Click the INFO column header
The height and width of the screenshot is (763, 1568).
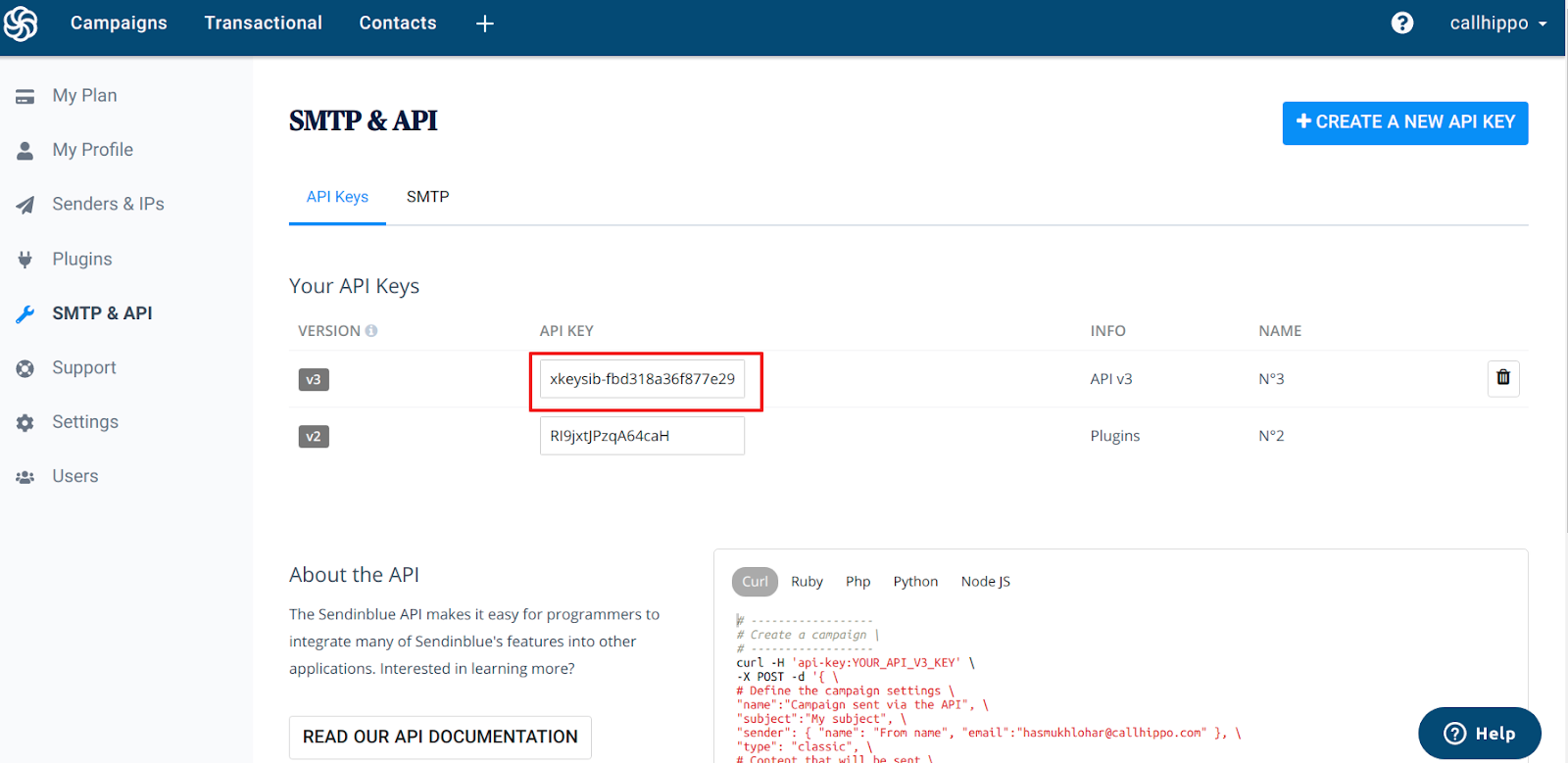click(x=1108, y=331)
